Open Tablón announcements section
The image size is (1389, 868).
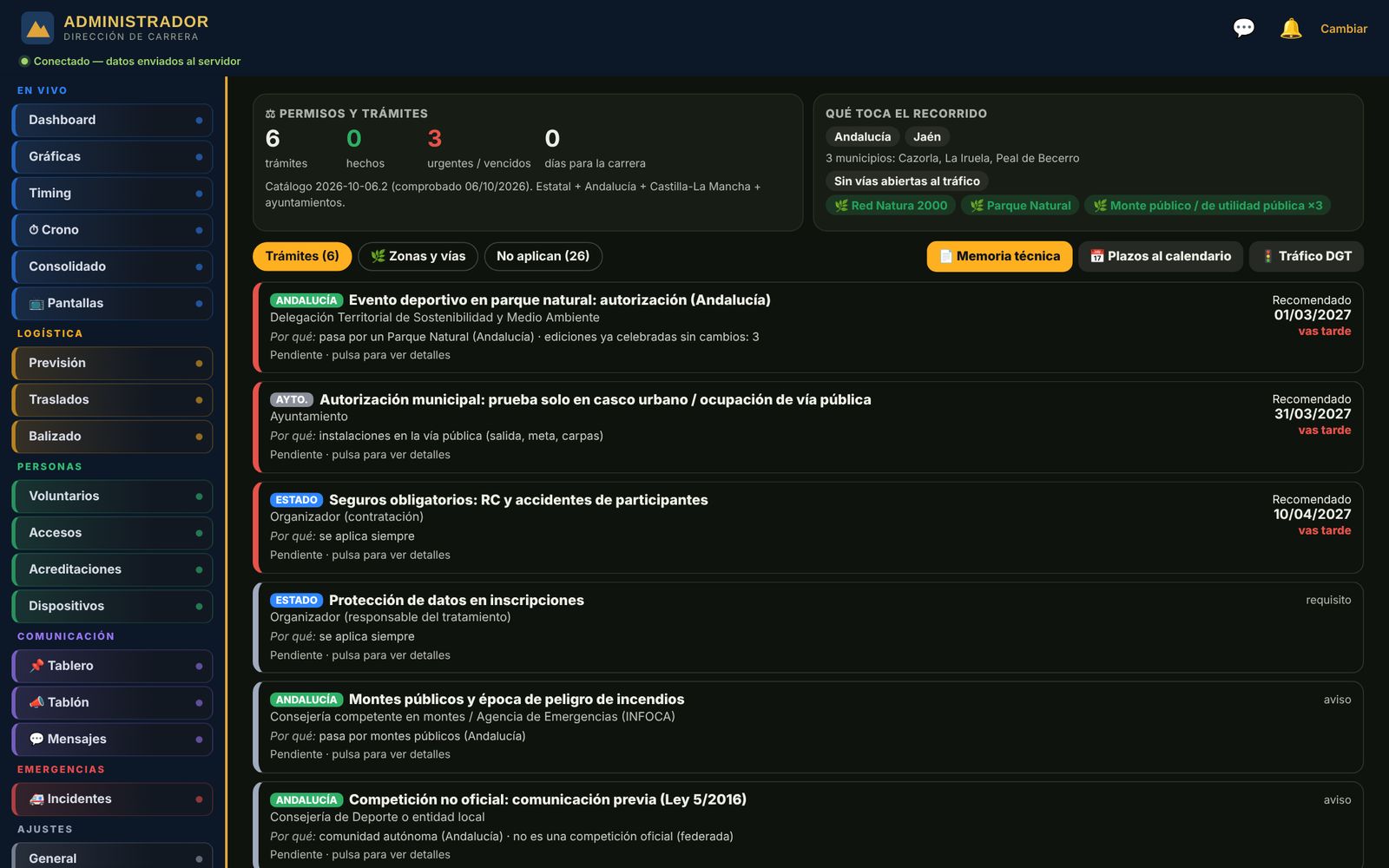tap(112, 702)
